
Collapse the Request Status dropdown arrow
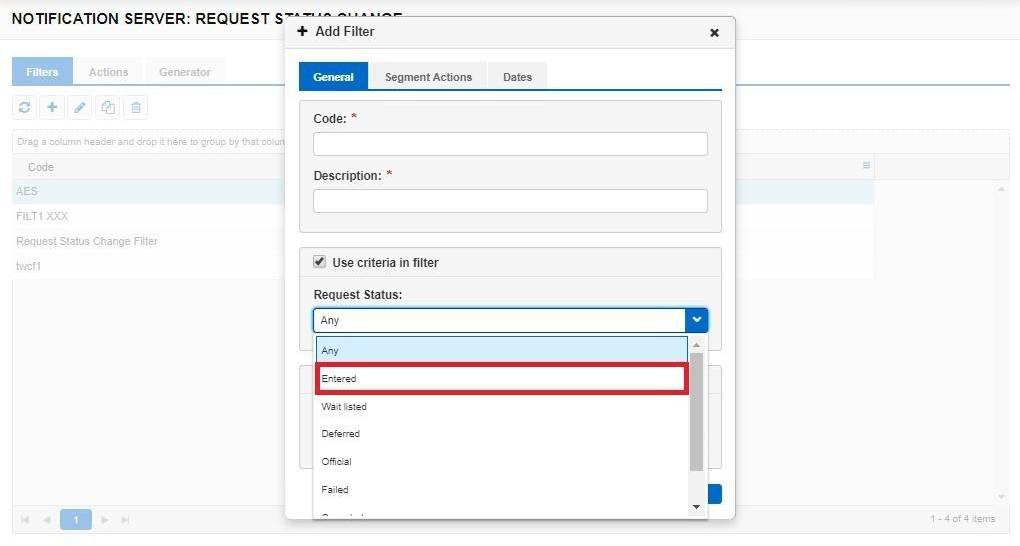click(x=696, y=320)
